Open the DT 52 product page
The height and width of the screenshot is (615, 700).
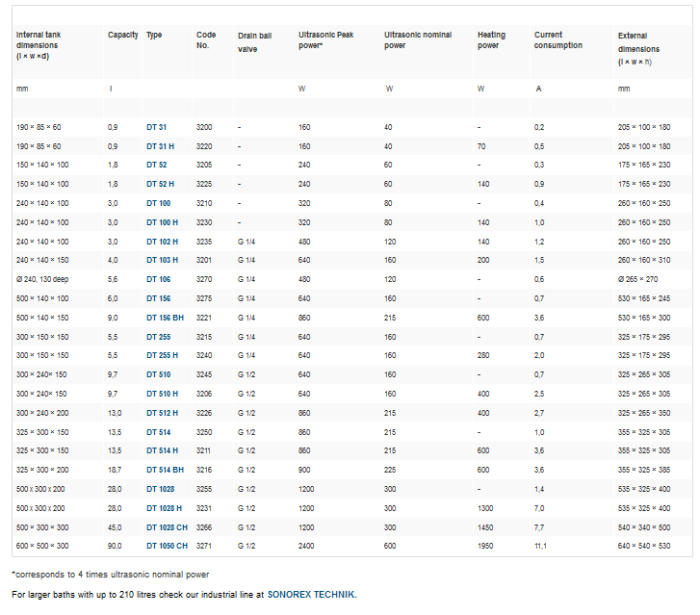pyautogui.click(x=156, y=165)
